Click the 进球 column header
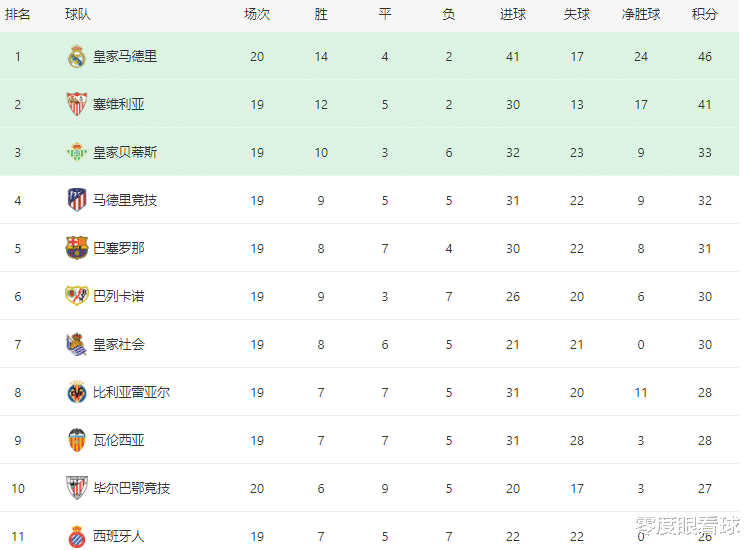Screen dimensions: 750x550 point(513,14)
